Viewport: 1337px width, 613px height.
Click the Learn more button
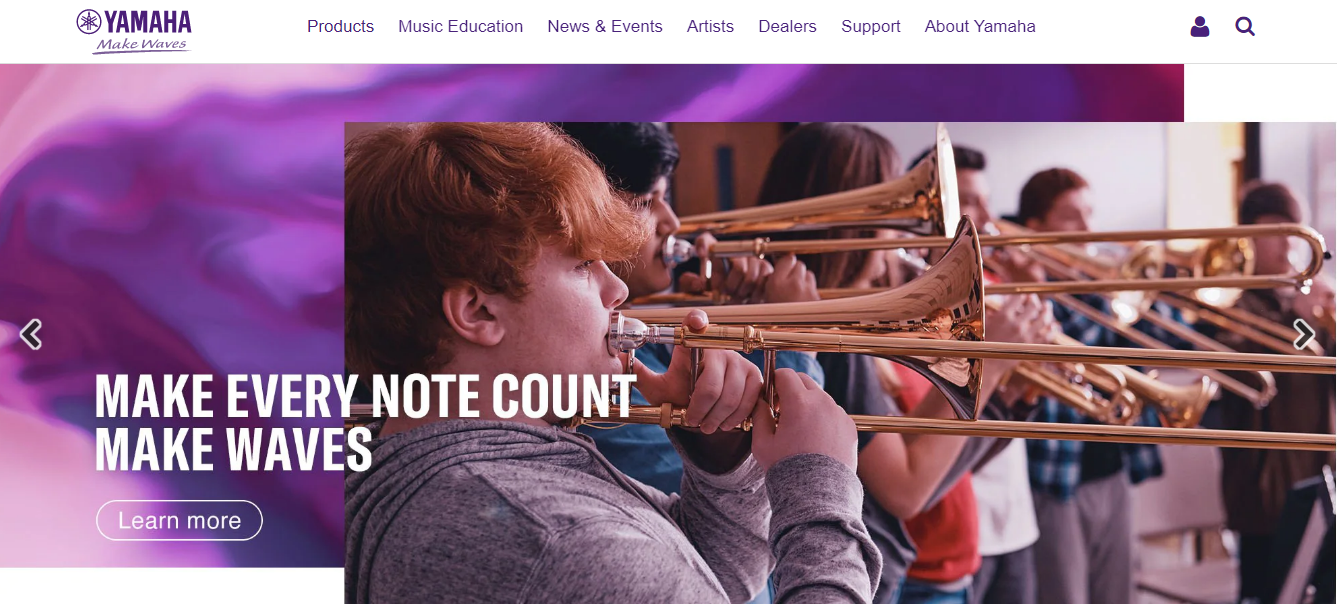pos(179,520)
